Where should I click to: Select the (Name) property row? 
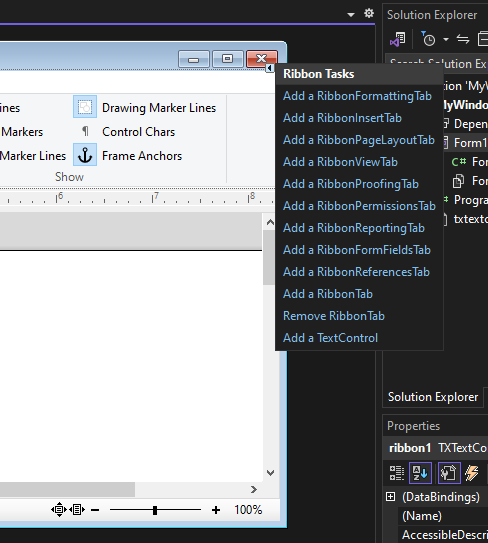tap(443, 516)
